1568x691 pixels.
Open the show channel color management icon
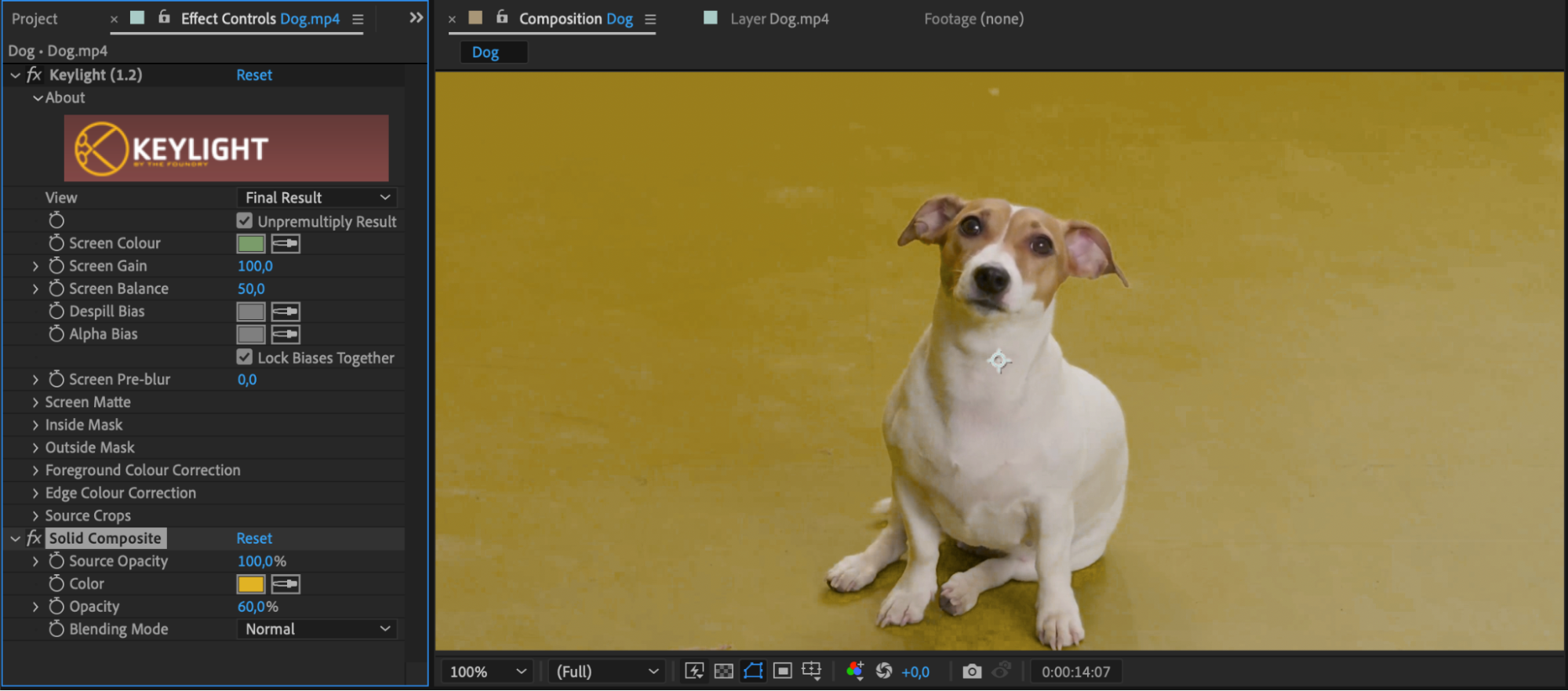[x=855, y=671]
